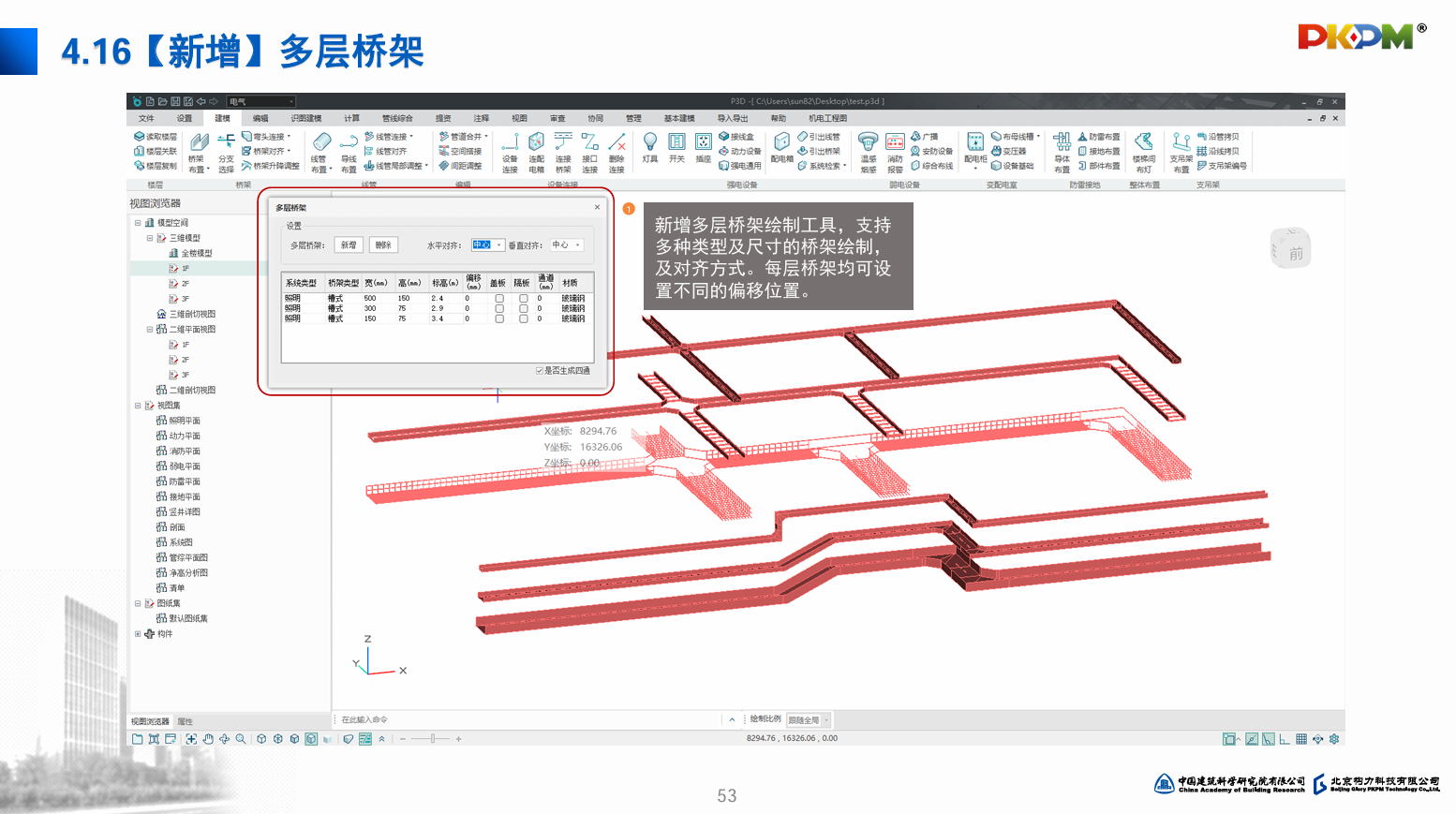Tick 盖板 checkbox for the 300 mm row
Screen dimensions: 1456x814
point(499,308)
